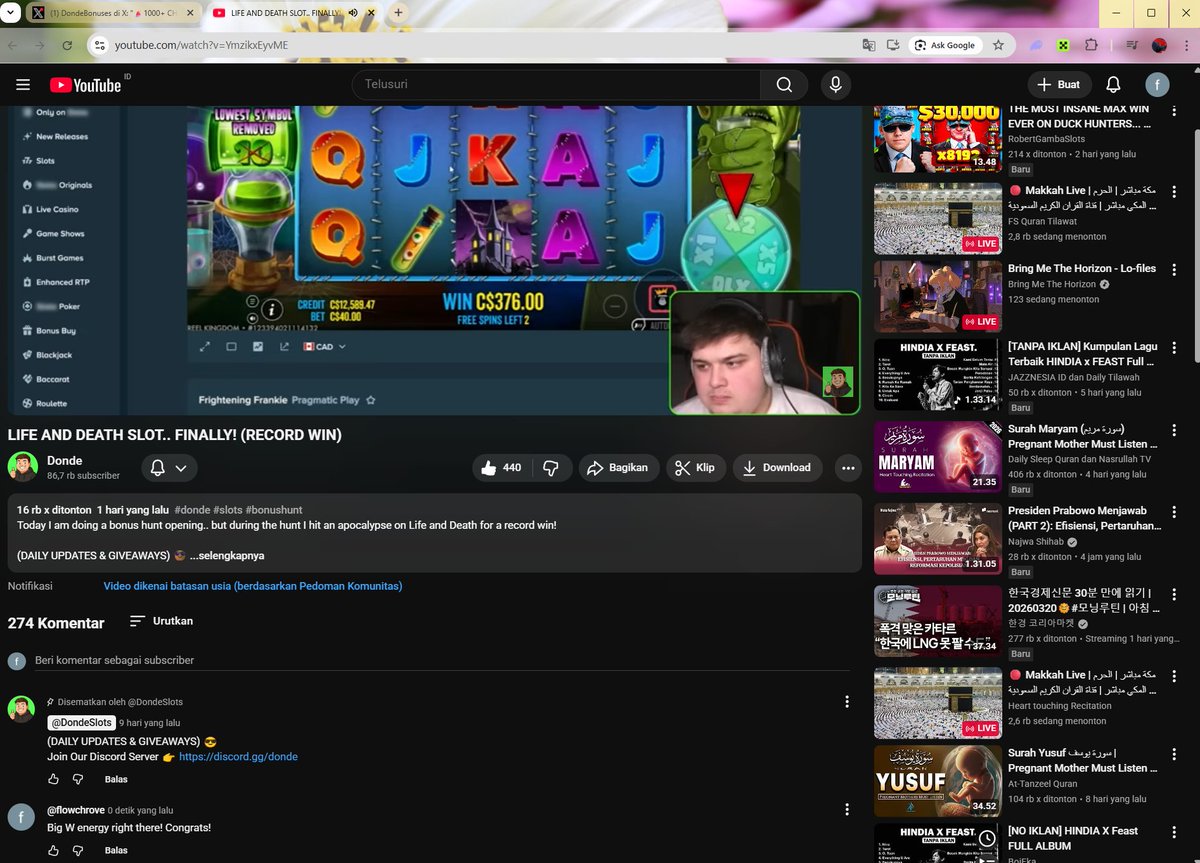View site information icon in address bar
1200x863 pixels.
(x=99, y=45)
